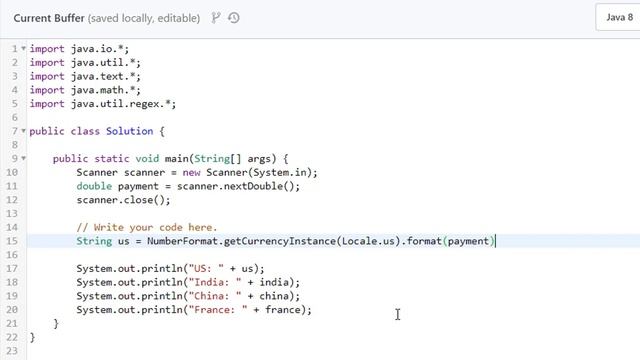Click line 'import java.text.*;'
The width and height of the screenshot is (640, 360).
[x=85, y=76]
